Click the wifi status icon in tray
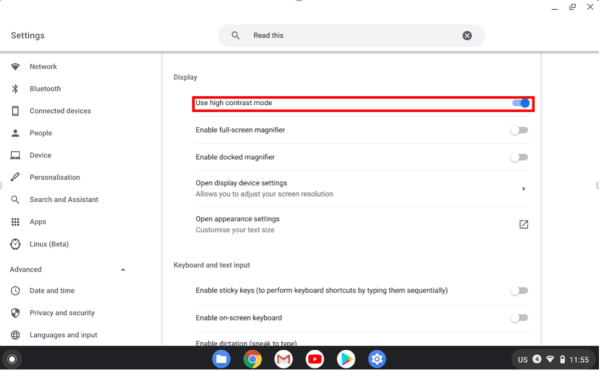 pyautogui.click(x=550, y=359)
